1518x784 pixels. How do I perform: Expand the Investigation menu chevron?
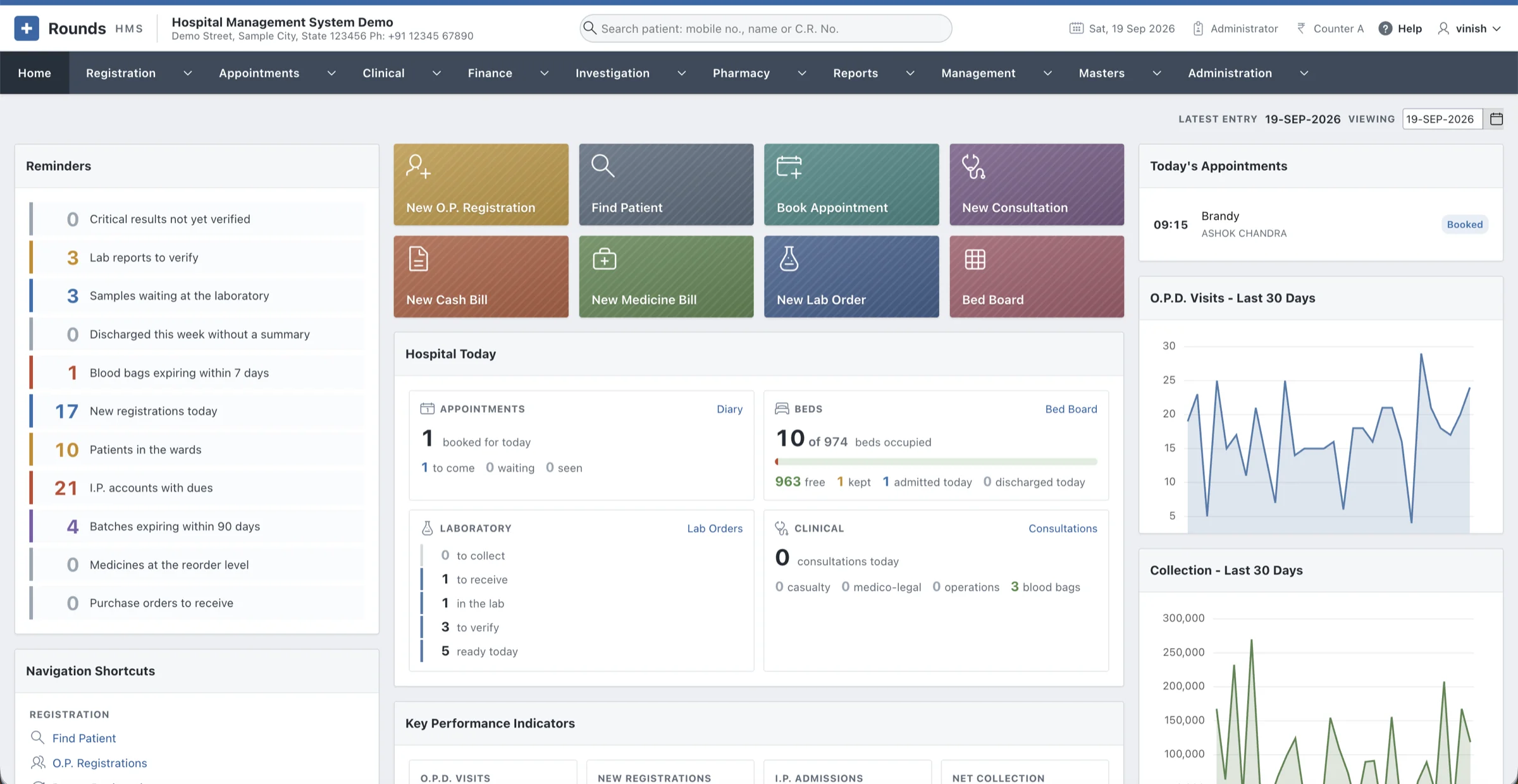tap(682, 73)
